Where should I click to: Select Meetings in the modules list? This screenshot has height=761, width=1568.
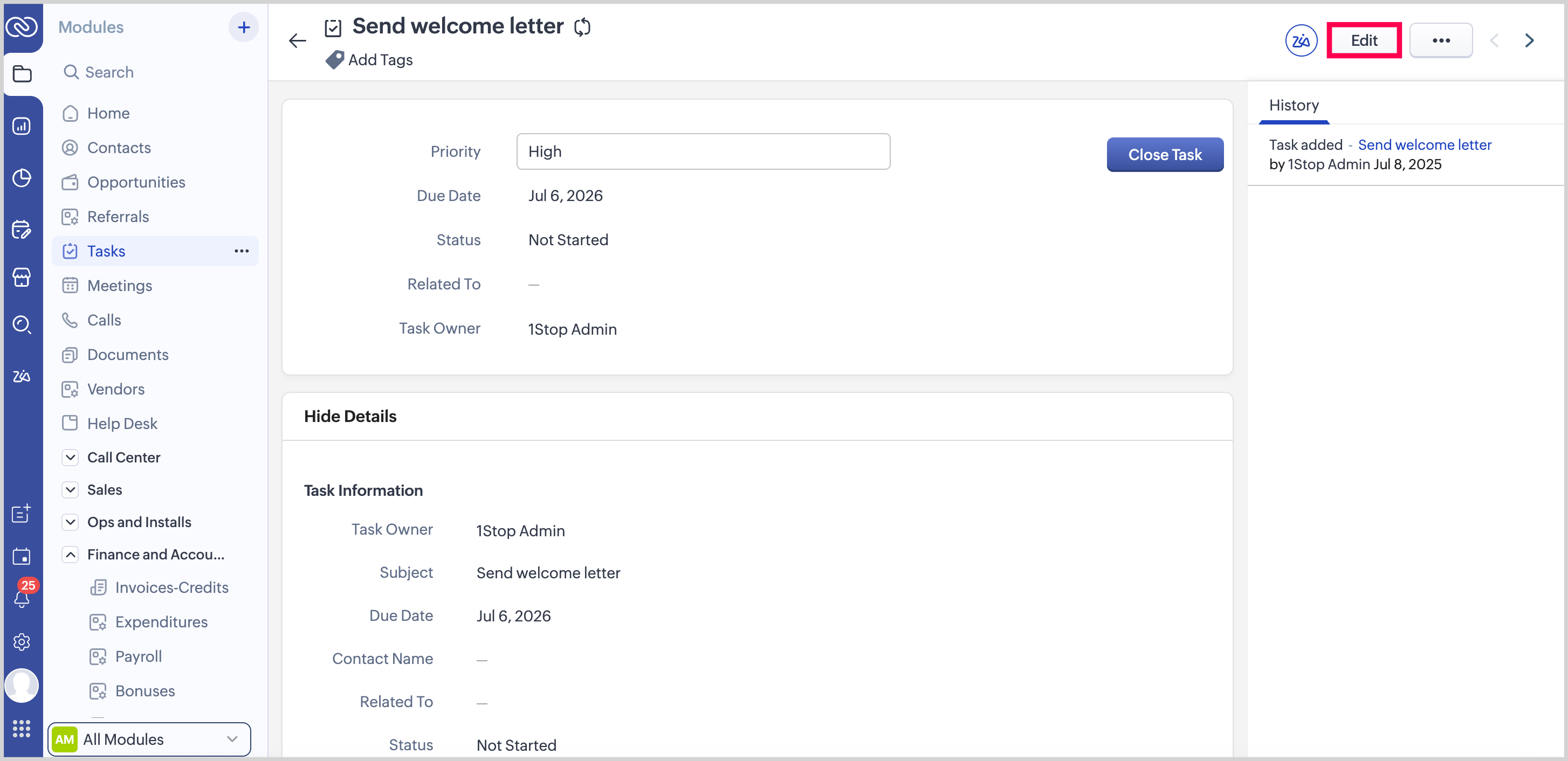point(119,285)
